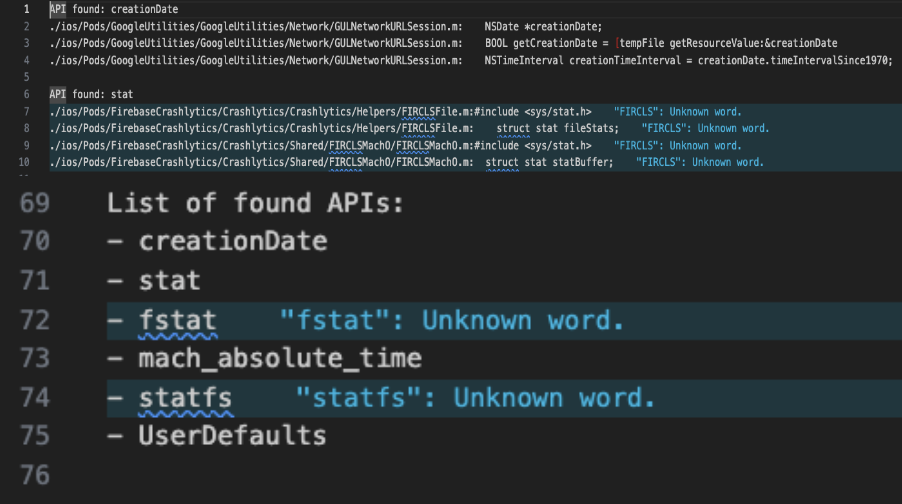Click line number 1 in the gutter

coord(25,9)
